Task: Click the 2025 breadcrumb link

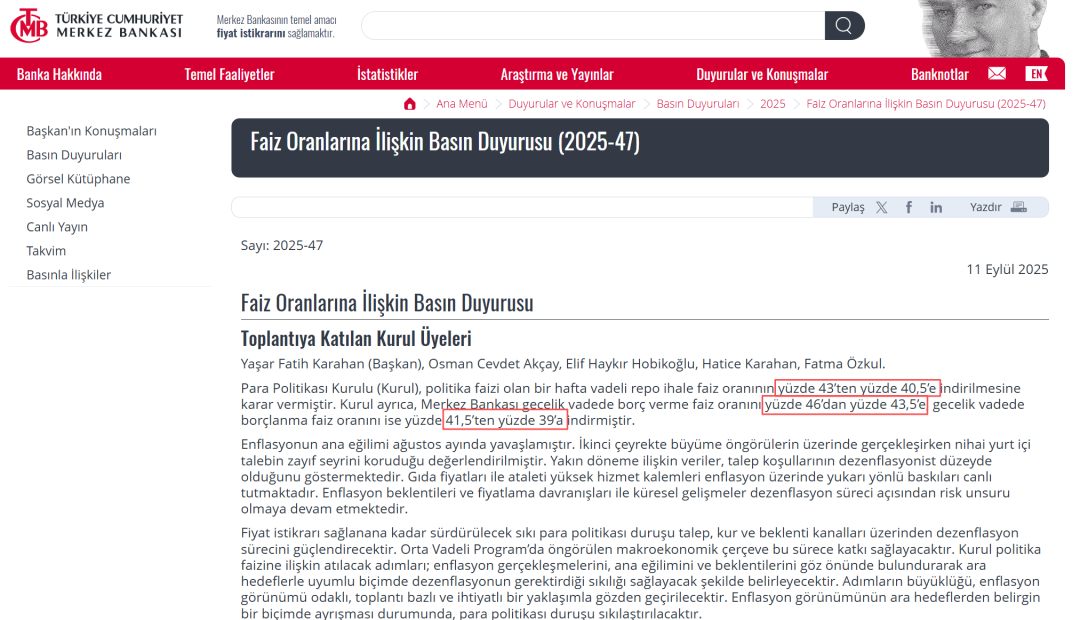Action: pyautogui.click(x=772, y=104)
